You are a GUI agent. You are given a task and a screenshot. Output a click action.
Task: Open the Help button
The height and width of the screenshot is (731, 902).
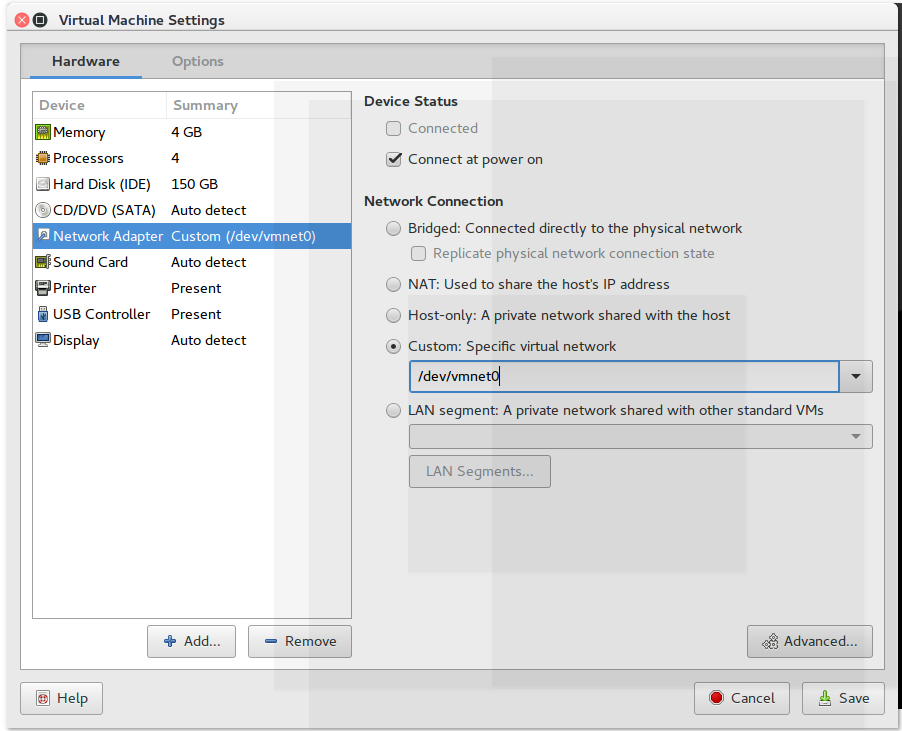point(62,698)
